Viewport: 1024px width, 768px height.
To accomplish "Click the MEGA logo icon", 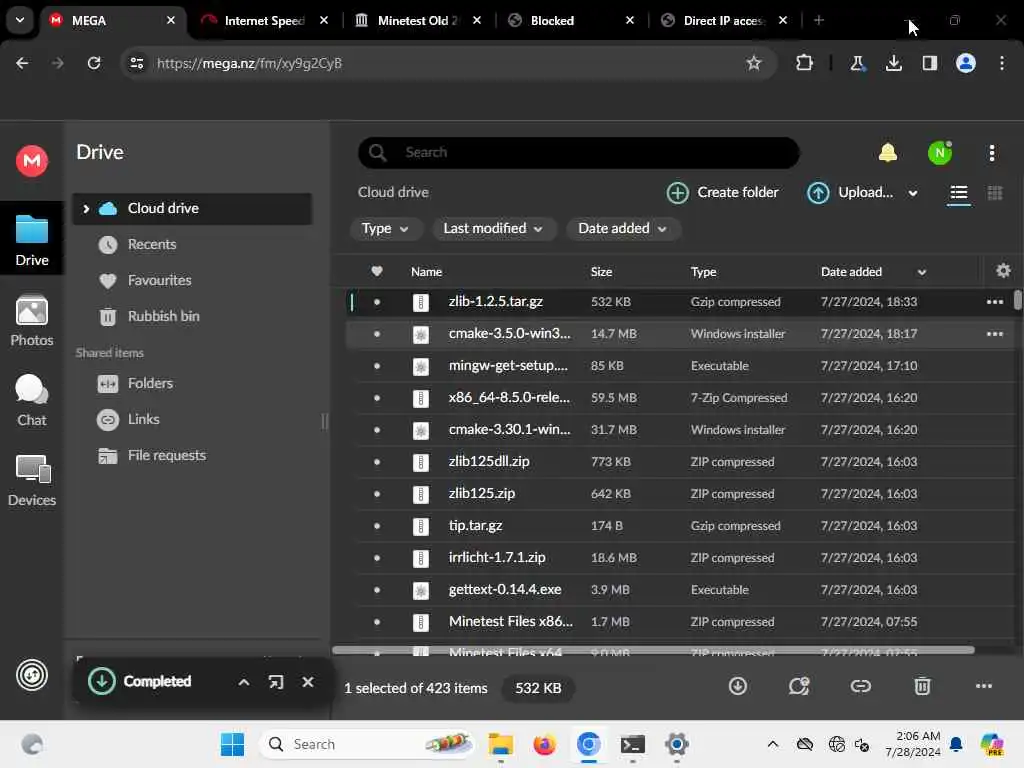I will pyautogui.click(x=31, y=160).
